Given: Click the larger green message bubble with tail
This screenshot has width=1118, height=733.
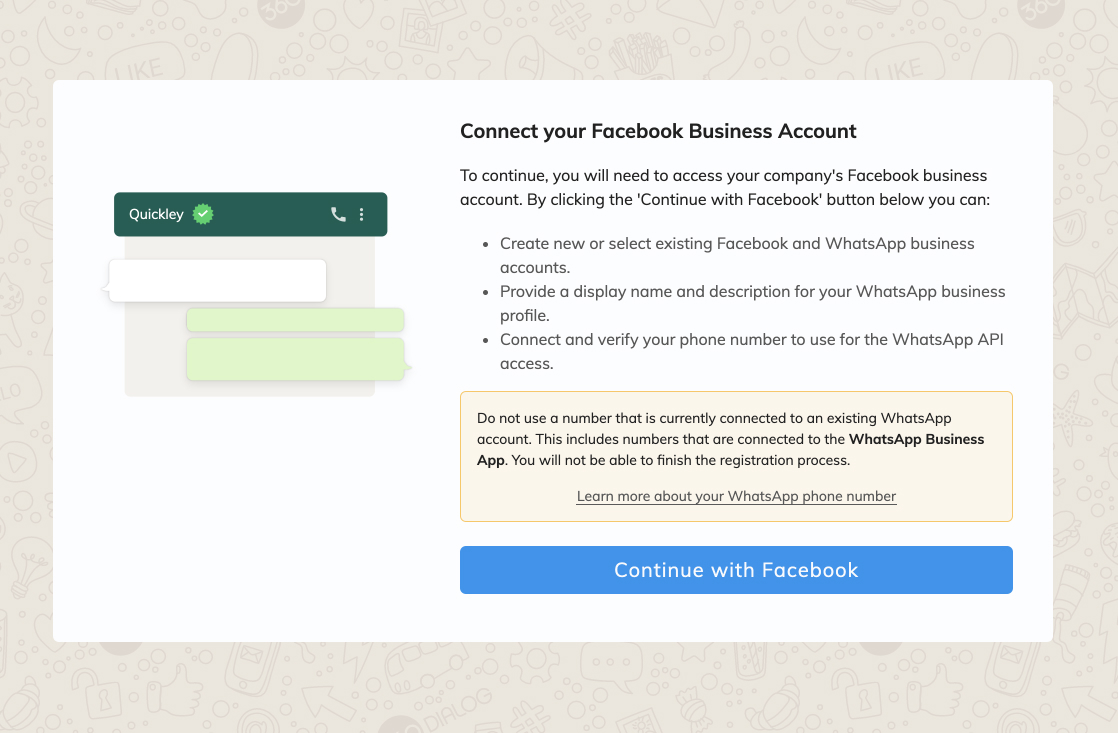Looking at the screenshot, I should point(295,359).
